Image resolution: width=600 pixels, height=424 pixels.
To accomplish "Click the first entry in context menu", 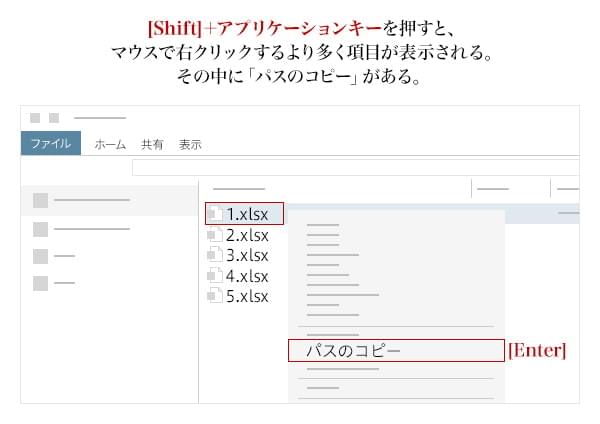I will (323, 225).
